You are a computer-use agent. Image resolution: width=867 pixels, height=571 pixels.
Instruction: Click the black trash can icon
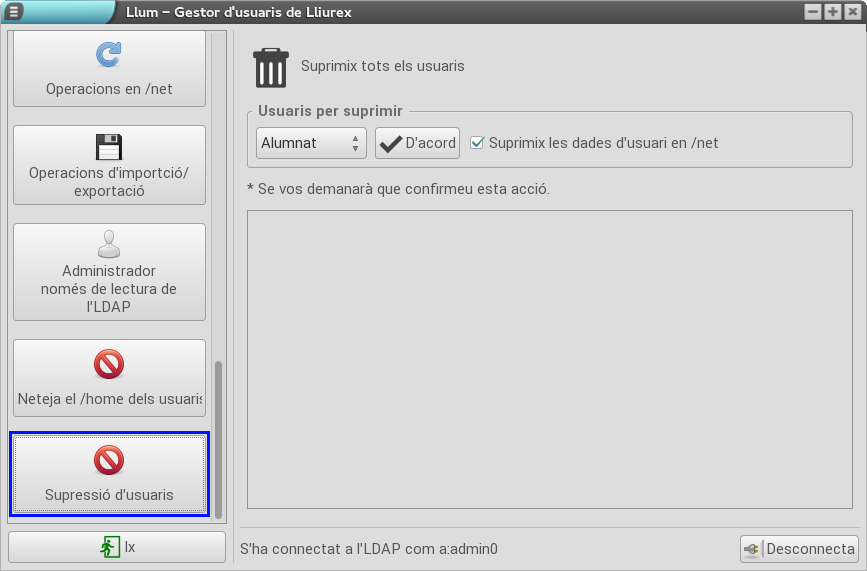[271, 67]
